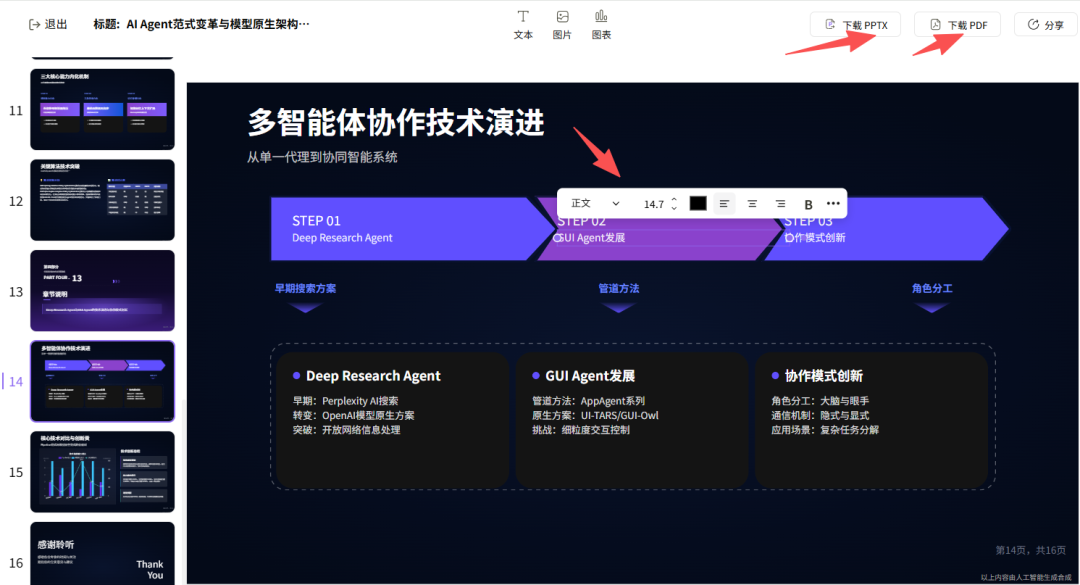
Task: Click the 早期搜索方案 label
Action: point(306,288)
